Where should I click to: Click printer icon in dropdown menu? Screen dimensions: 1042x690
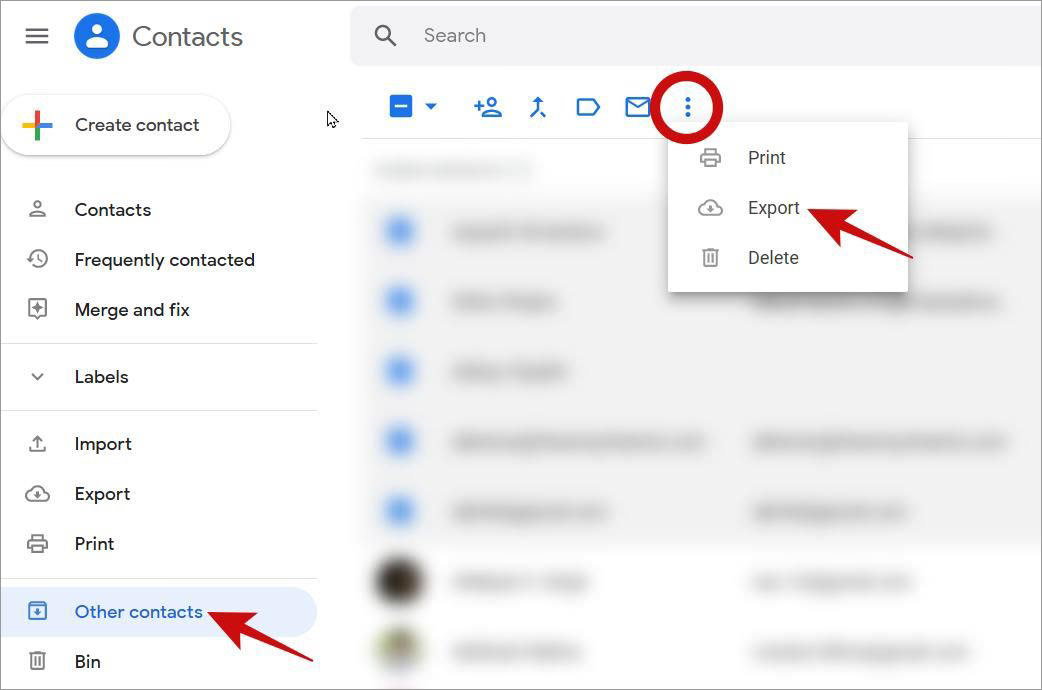click(x=710, y=158)
